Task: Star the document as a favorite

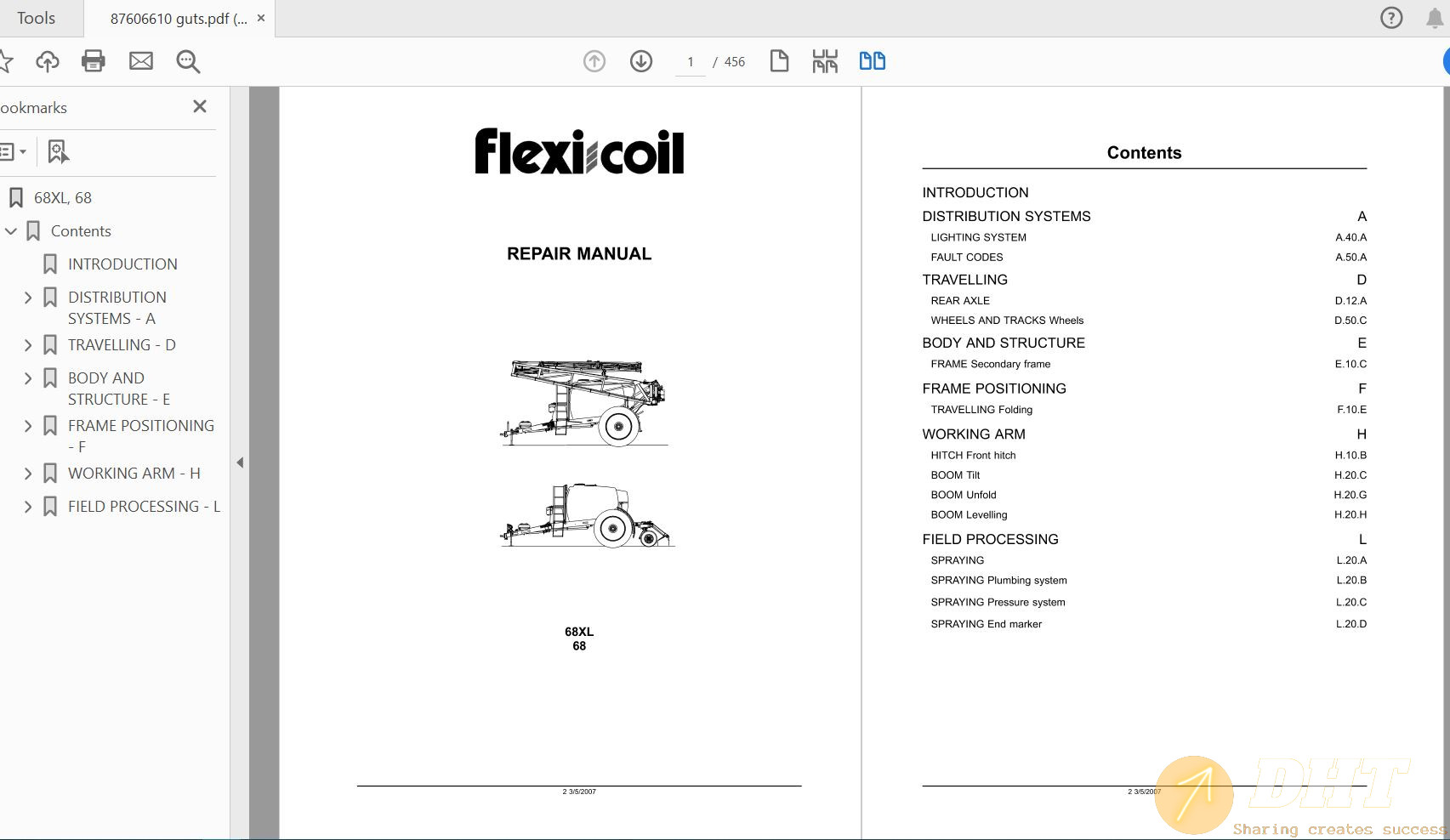Action: point(9,60)
